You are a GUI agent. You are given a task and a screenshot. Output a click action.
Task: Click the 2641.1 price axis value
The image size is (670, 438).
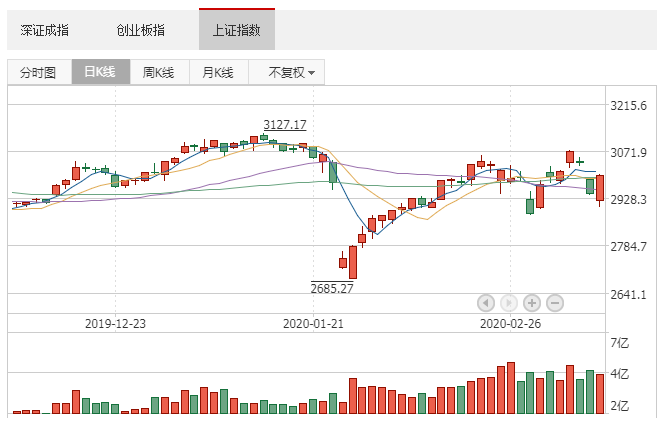(x=629, y=294)
